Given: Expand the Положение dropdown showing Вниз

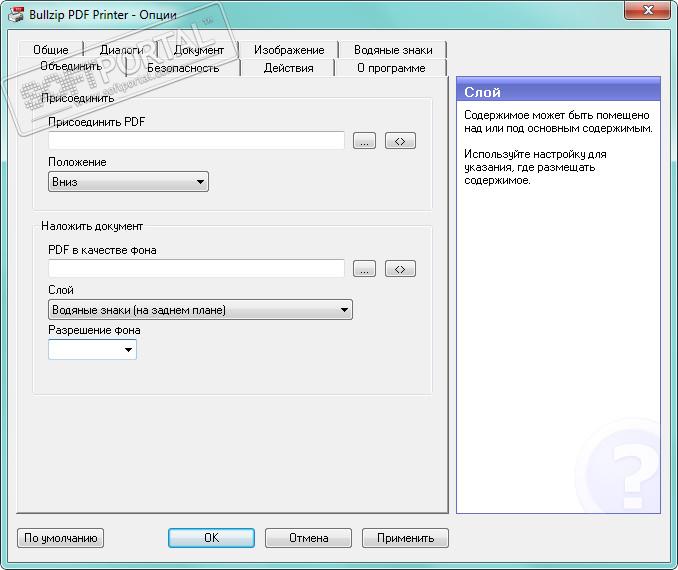Looking at the screenshot, I should tap(128, 182).
